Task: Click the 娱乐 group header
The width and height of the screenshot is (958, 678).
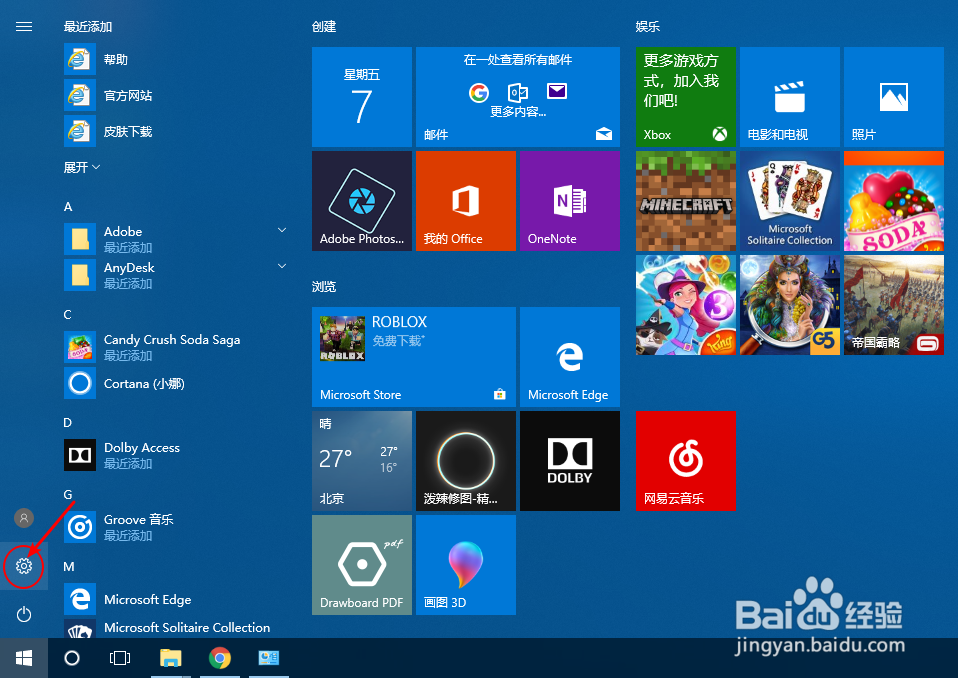Action: [648, 26]
